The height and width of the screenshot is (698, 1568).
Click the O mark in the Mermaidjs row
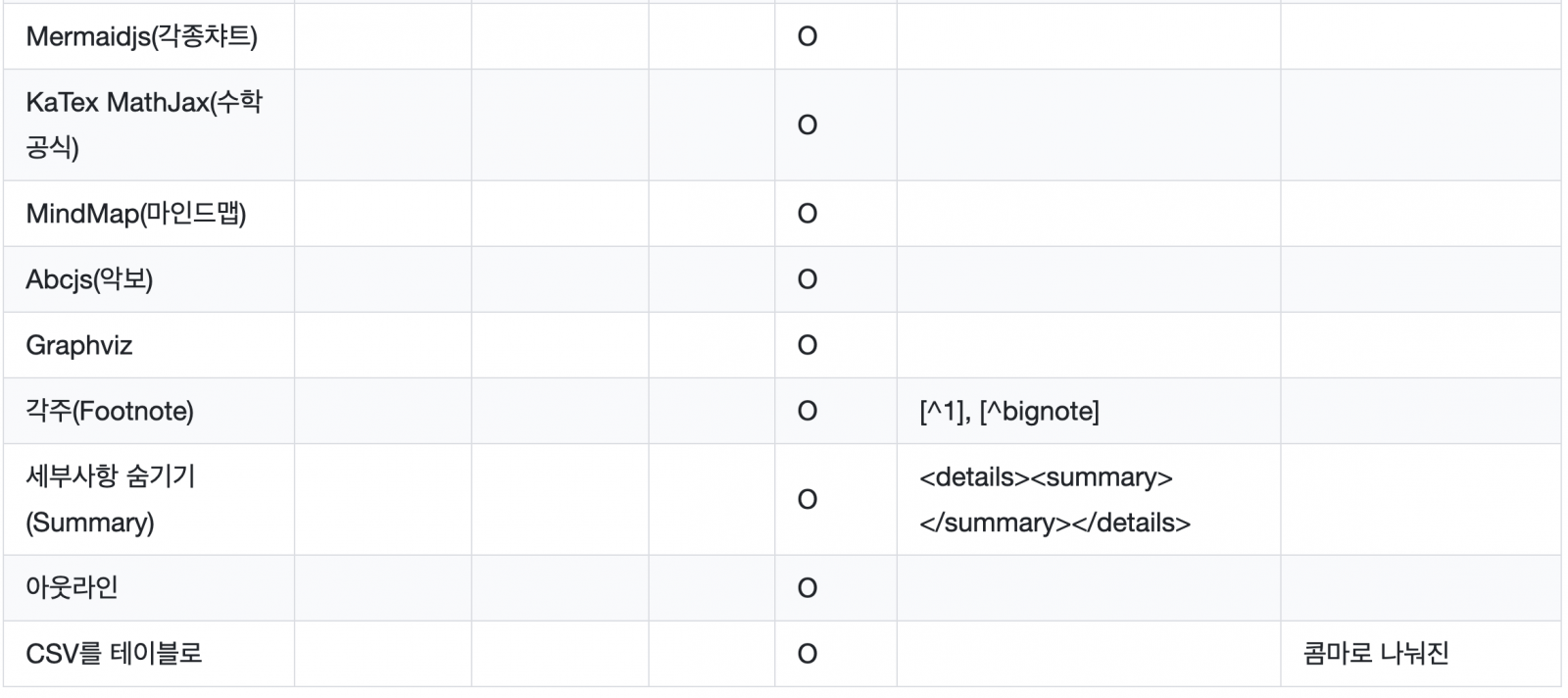pyautogui.click(x=808, y=37)
